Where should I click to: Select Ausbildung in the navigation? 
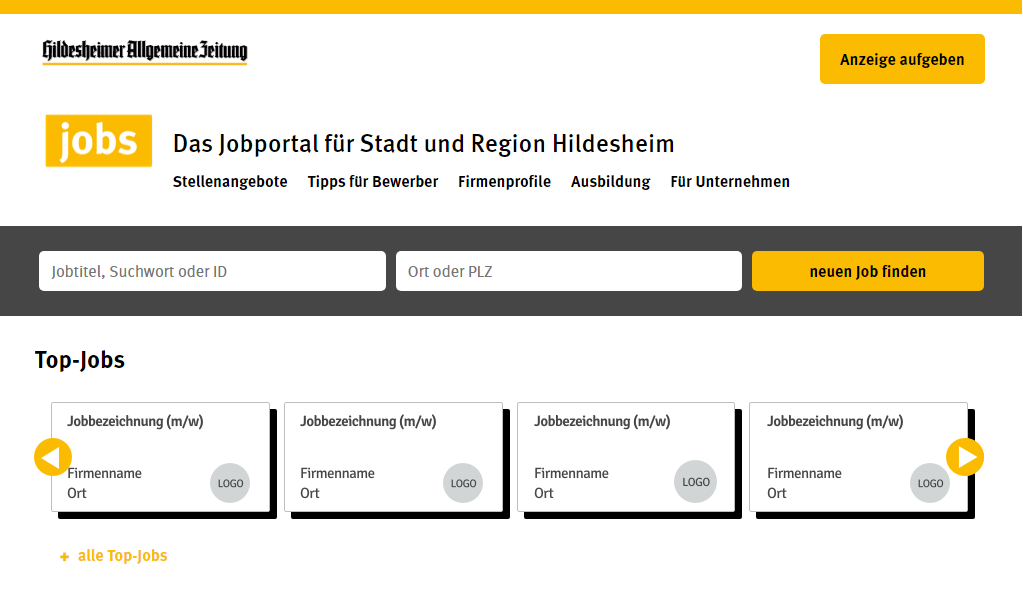610,182
